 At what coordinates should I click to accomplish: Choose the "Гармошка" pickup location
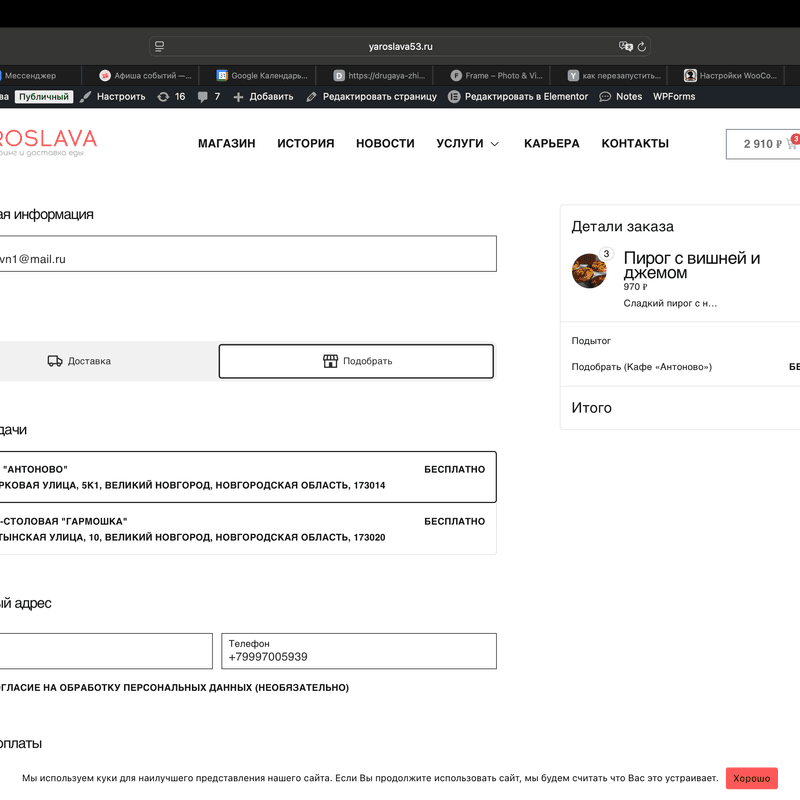(240, 529)
